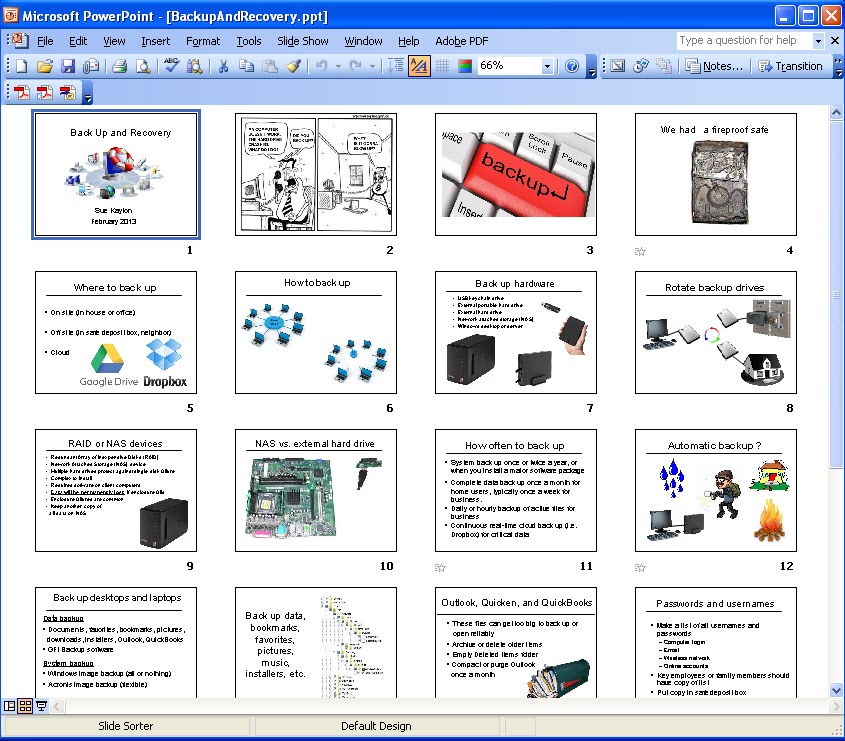Viewport: 845px width, 741px height.
Task: Open the View menu
Action: tap(114, 41)
